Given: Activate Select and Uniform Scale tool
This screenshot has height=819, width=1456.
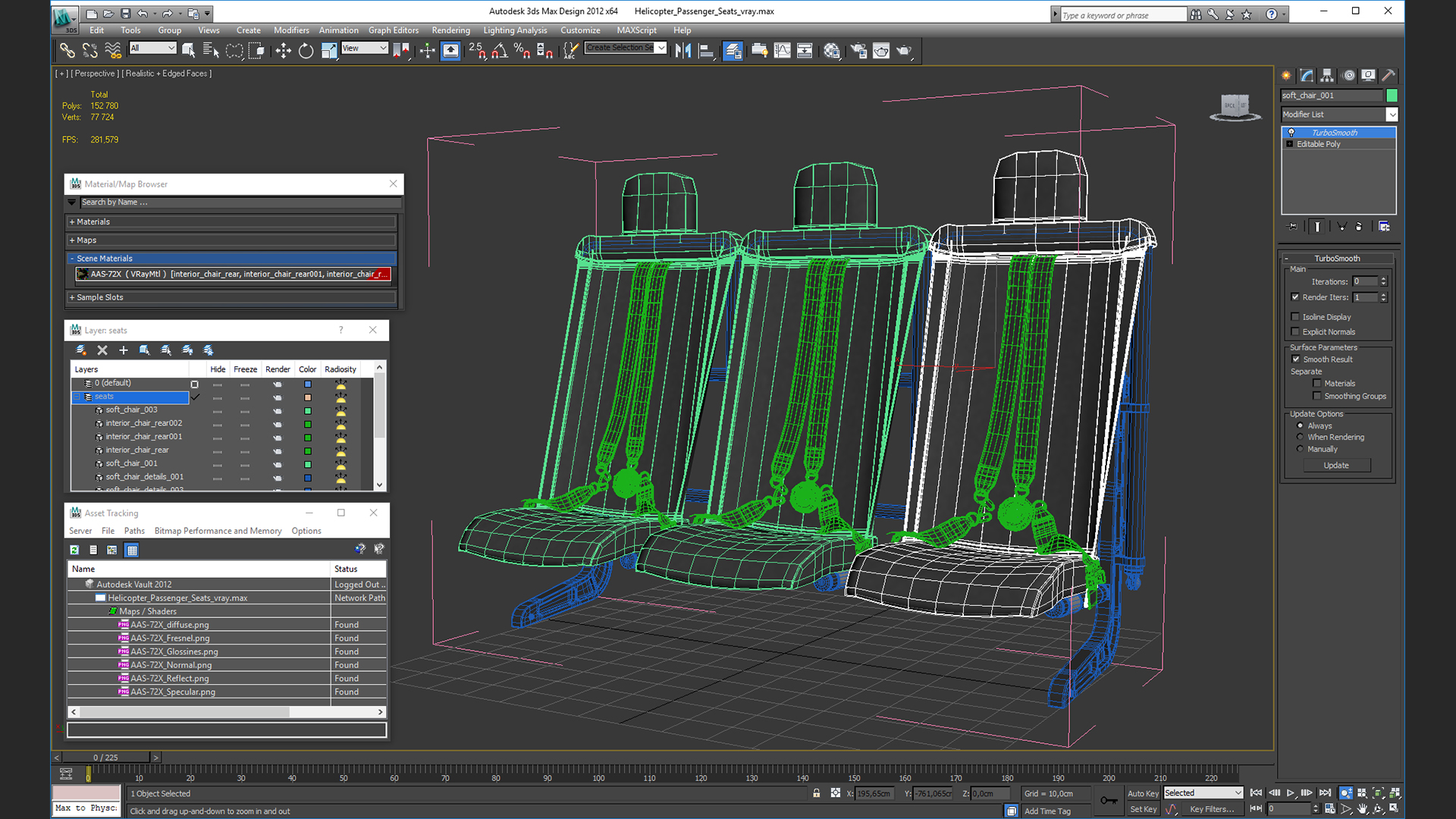Looking at the screenshot, I should pyautogui.click(x=329, y=51).
